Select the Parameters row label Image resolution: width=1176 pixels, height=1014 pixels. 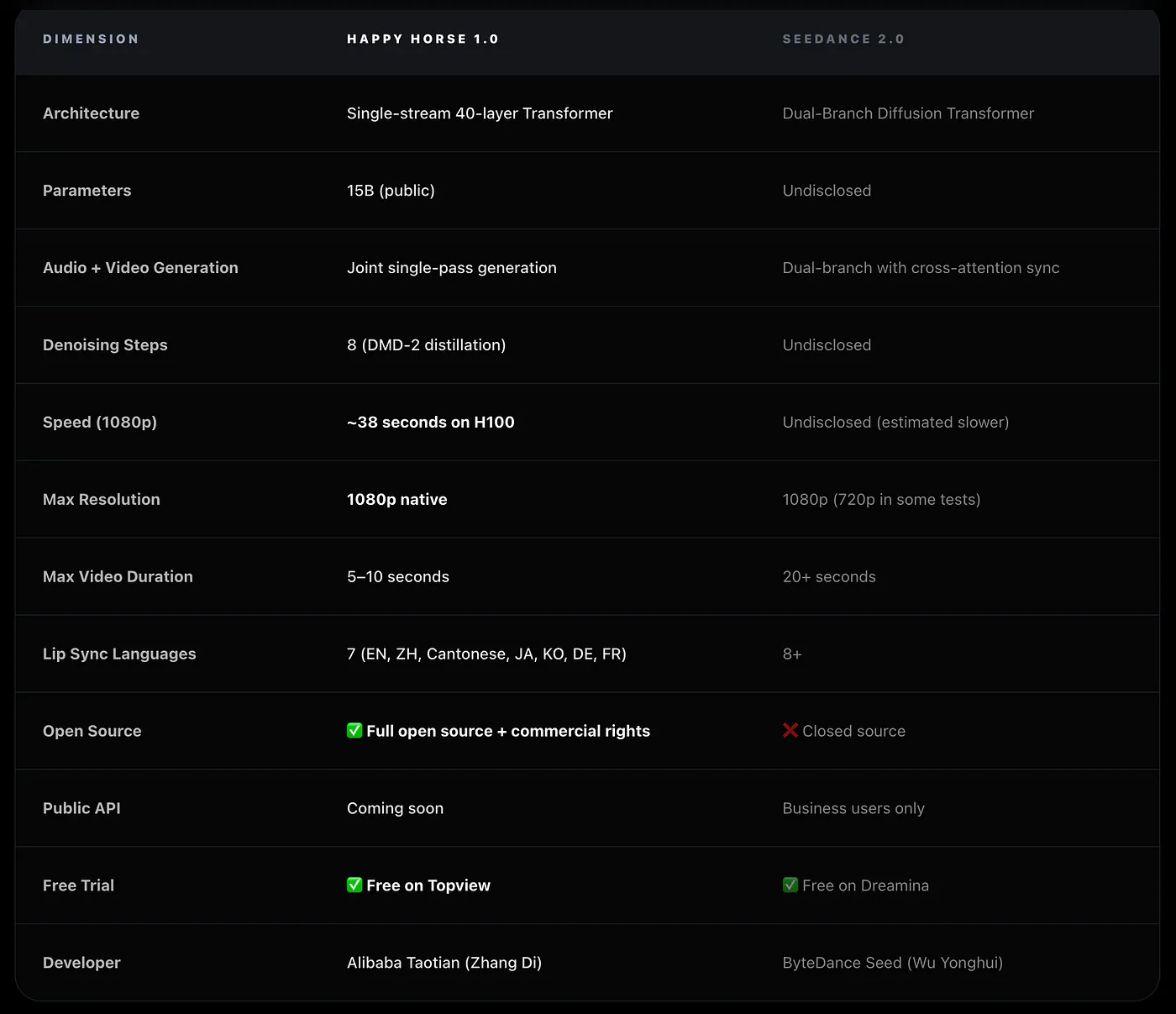[x=87, y=191]
